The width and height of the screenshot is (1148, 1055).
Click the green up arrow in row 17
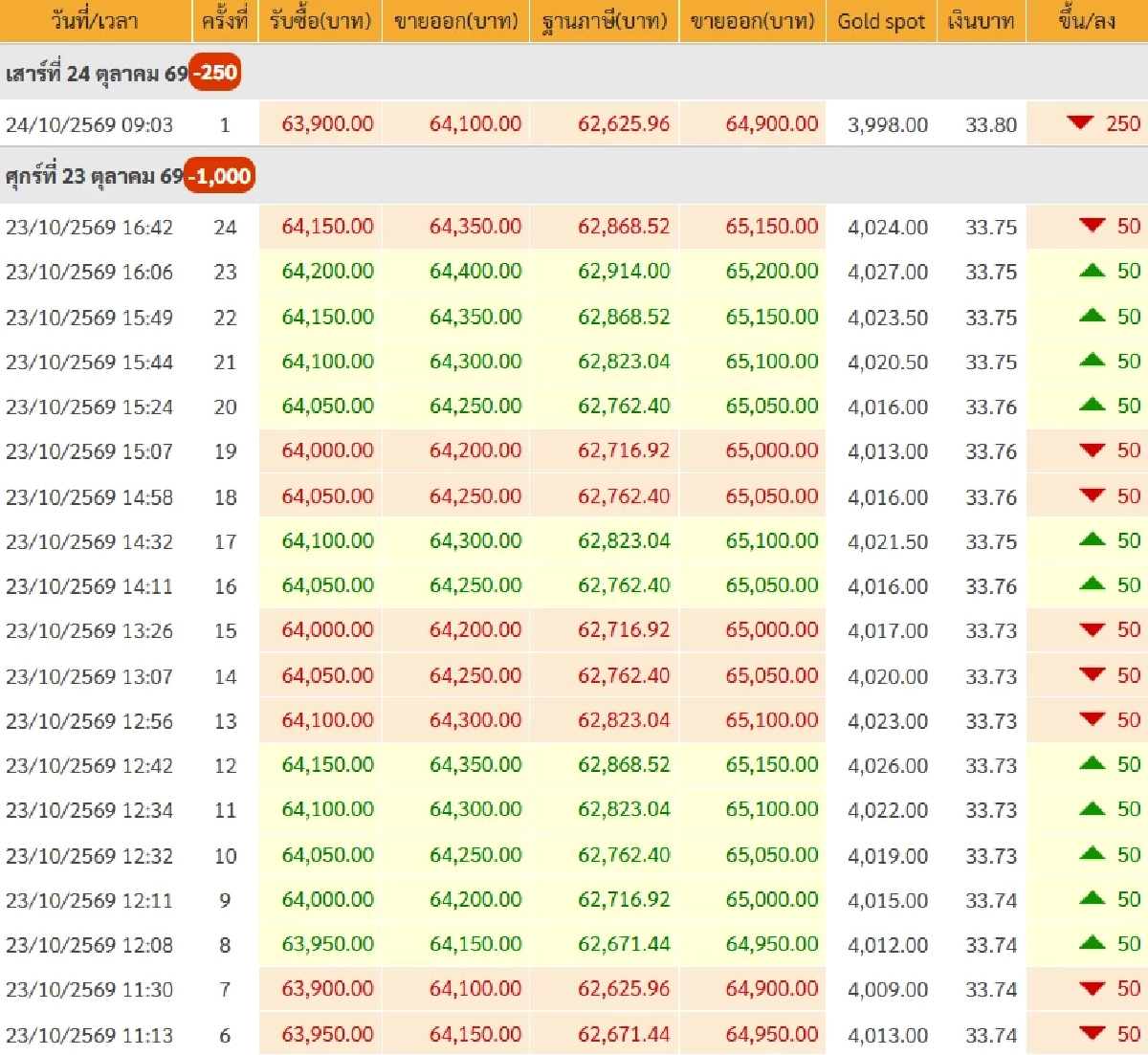1092,539
